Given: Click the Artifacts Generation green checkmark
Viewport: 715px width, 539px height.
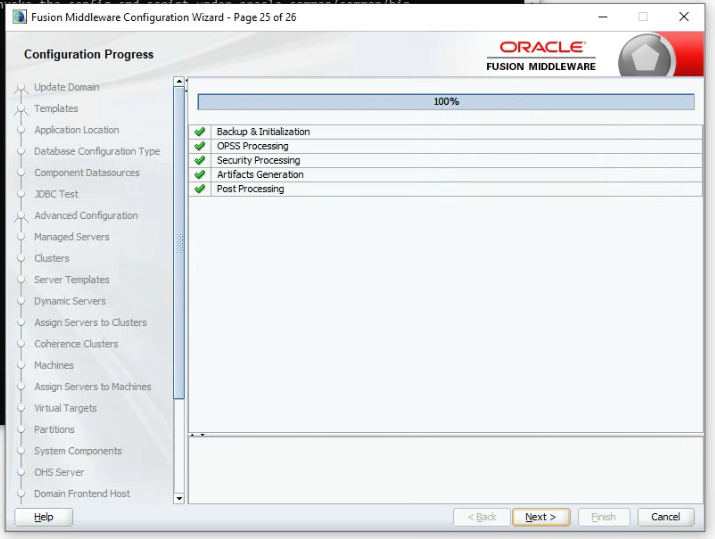Looking at the screenshot, I should pyautogui.click(x=200, y=174).
